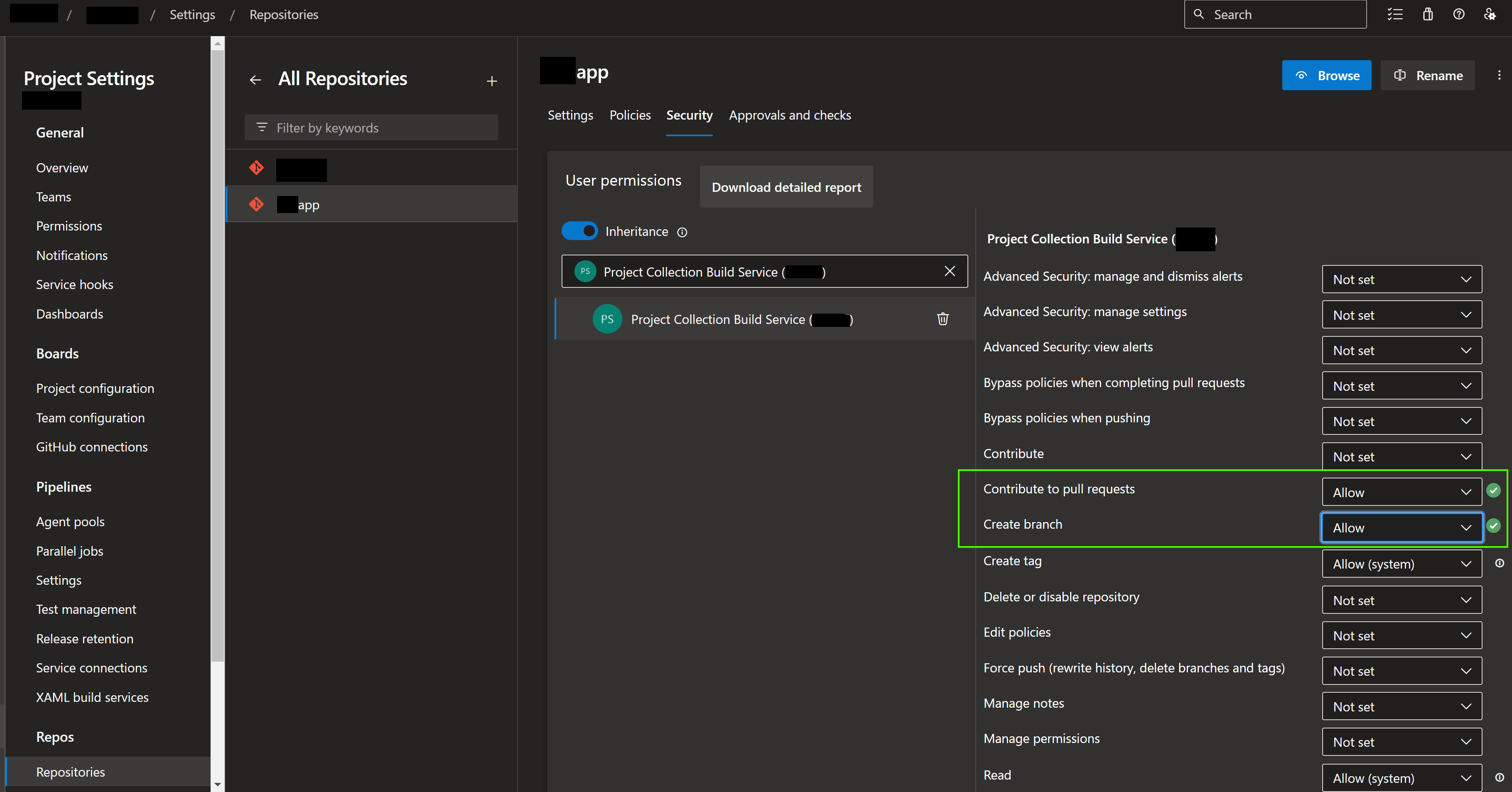Open the Contribute permission dropdown
Image resolution: width=1512 pixels, height=792 pixels.
click(1402, 456)
